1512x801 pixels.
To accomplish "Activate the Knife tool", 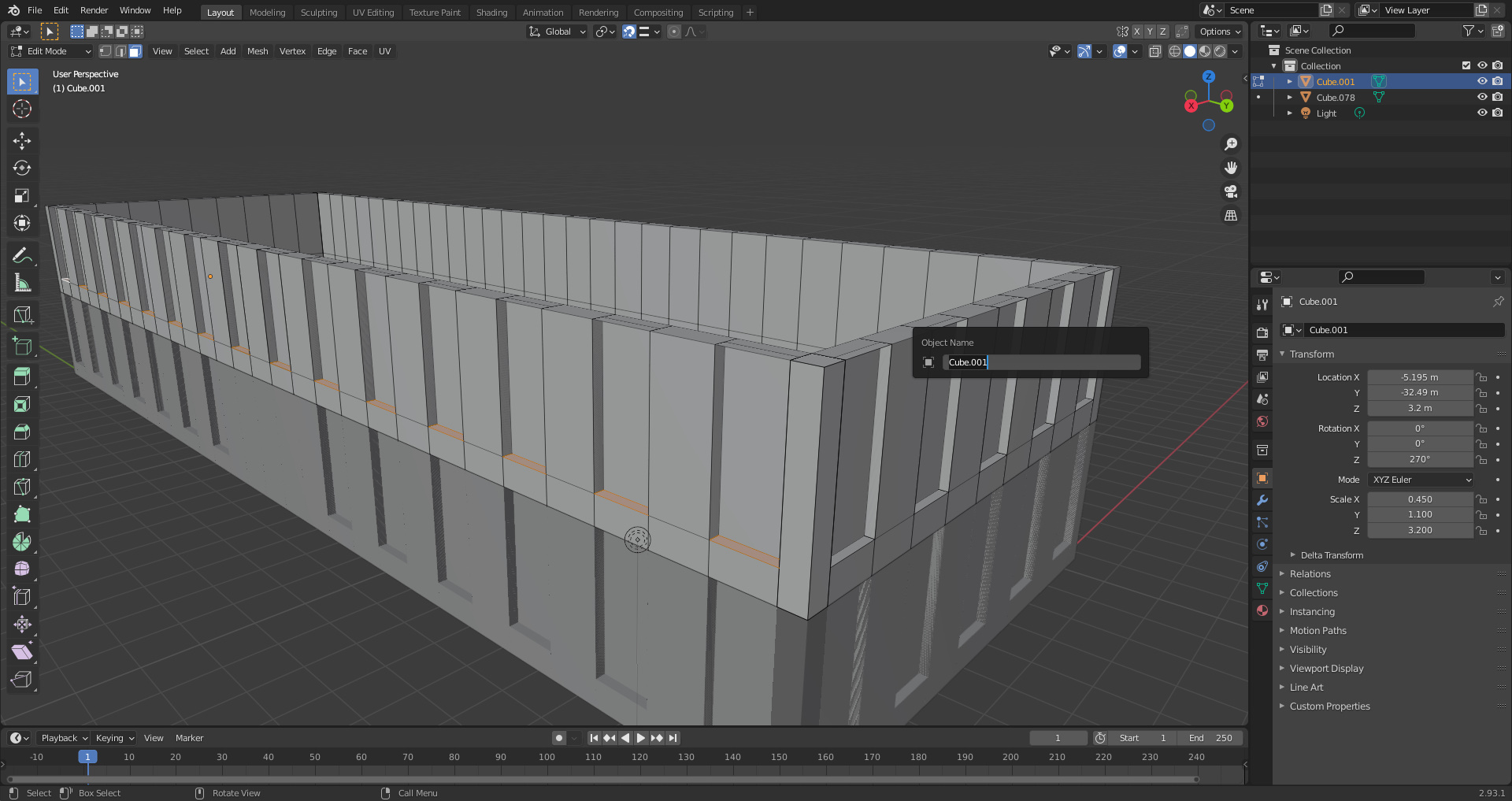I will (x=22, y=487).
